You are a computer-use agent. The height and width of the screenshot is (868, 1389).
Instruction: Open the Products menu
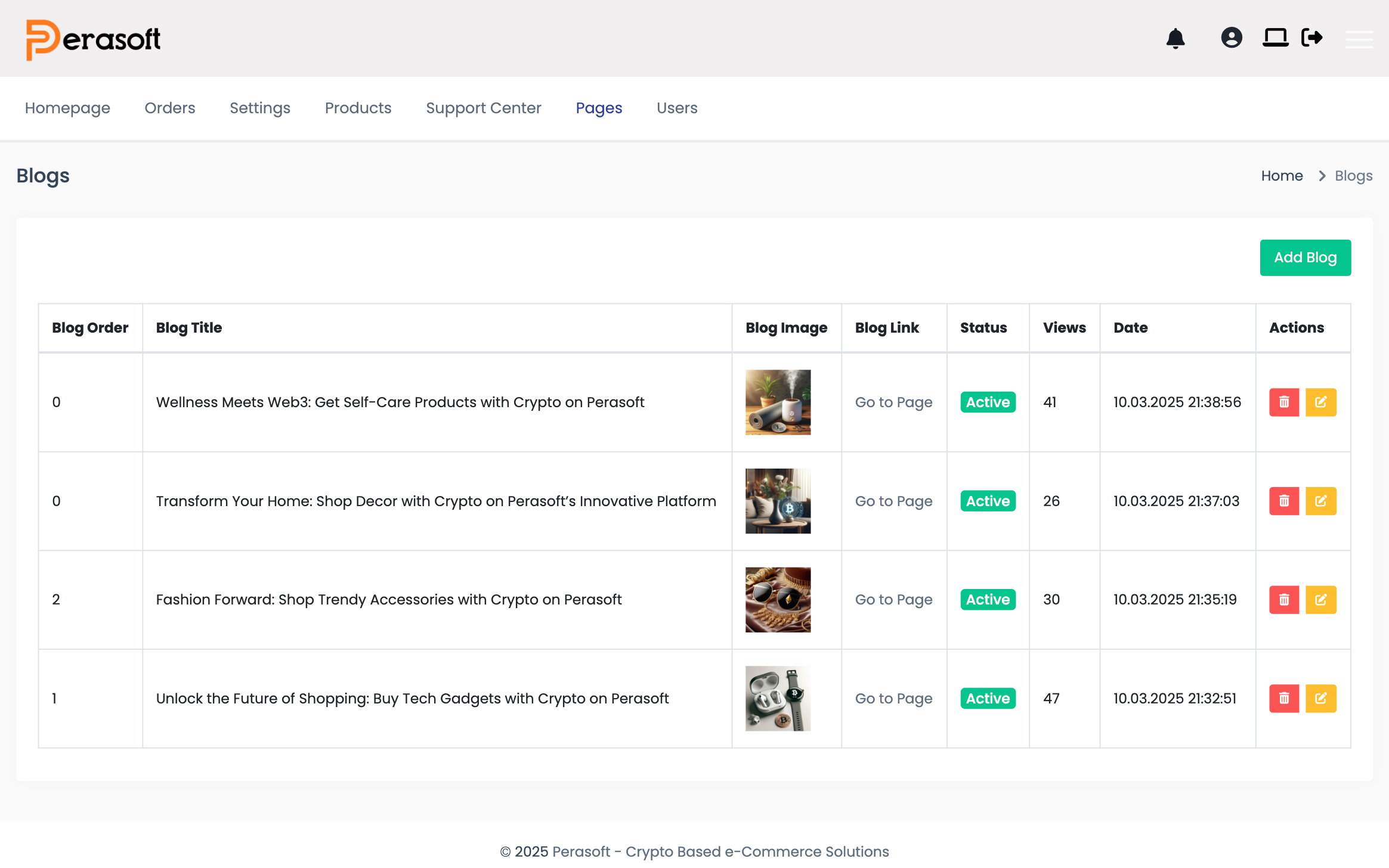[358, 108]
